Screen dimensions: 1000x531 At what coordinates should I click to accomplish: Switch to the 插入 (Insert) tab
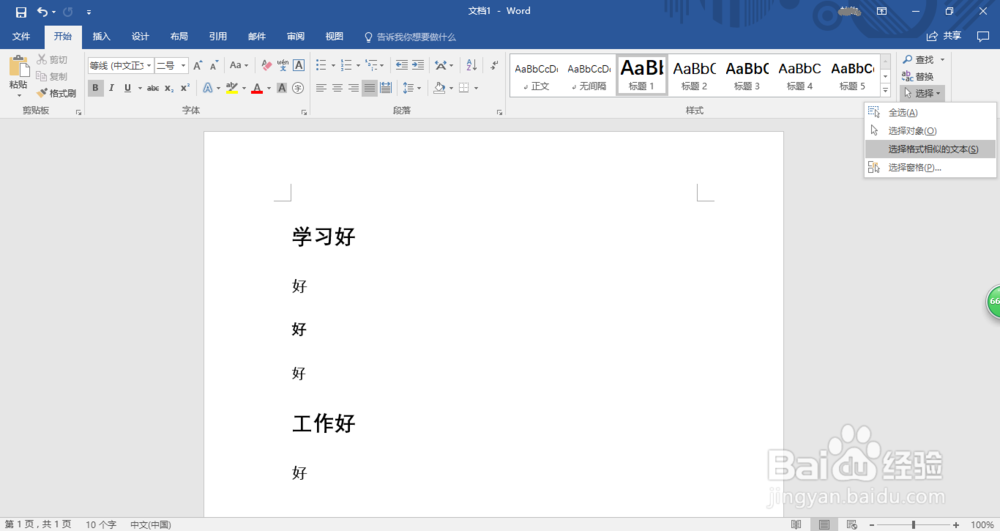101,36
